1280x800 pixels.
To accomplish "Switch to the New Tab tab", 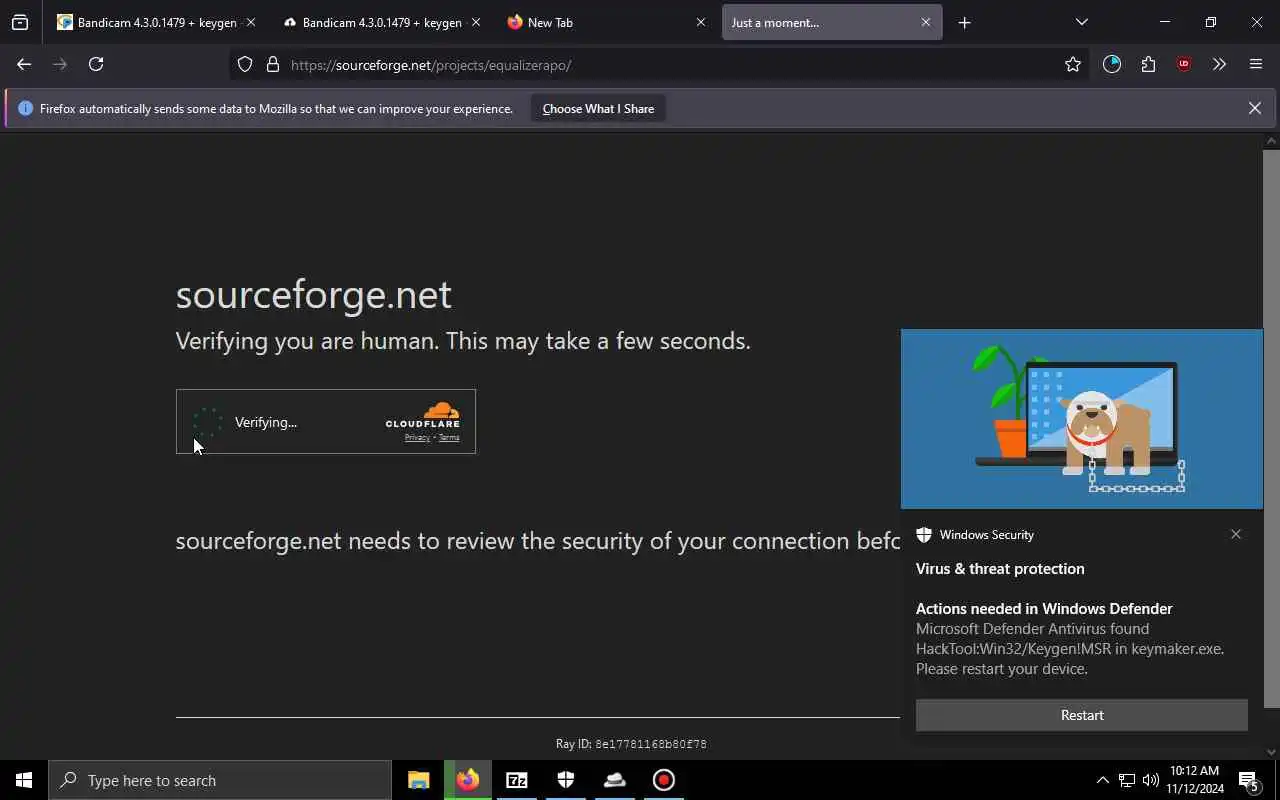I will 607,22.
